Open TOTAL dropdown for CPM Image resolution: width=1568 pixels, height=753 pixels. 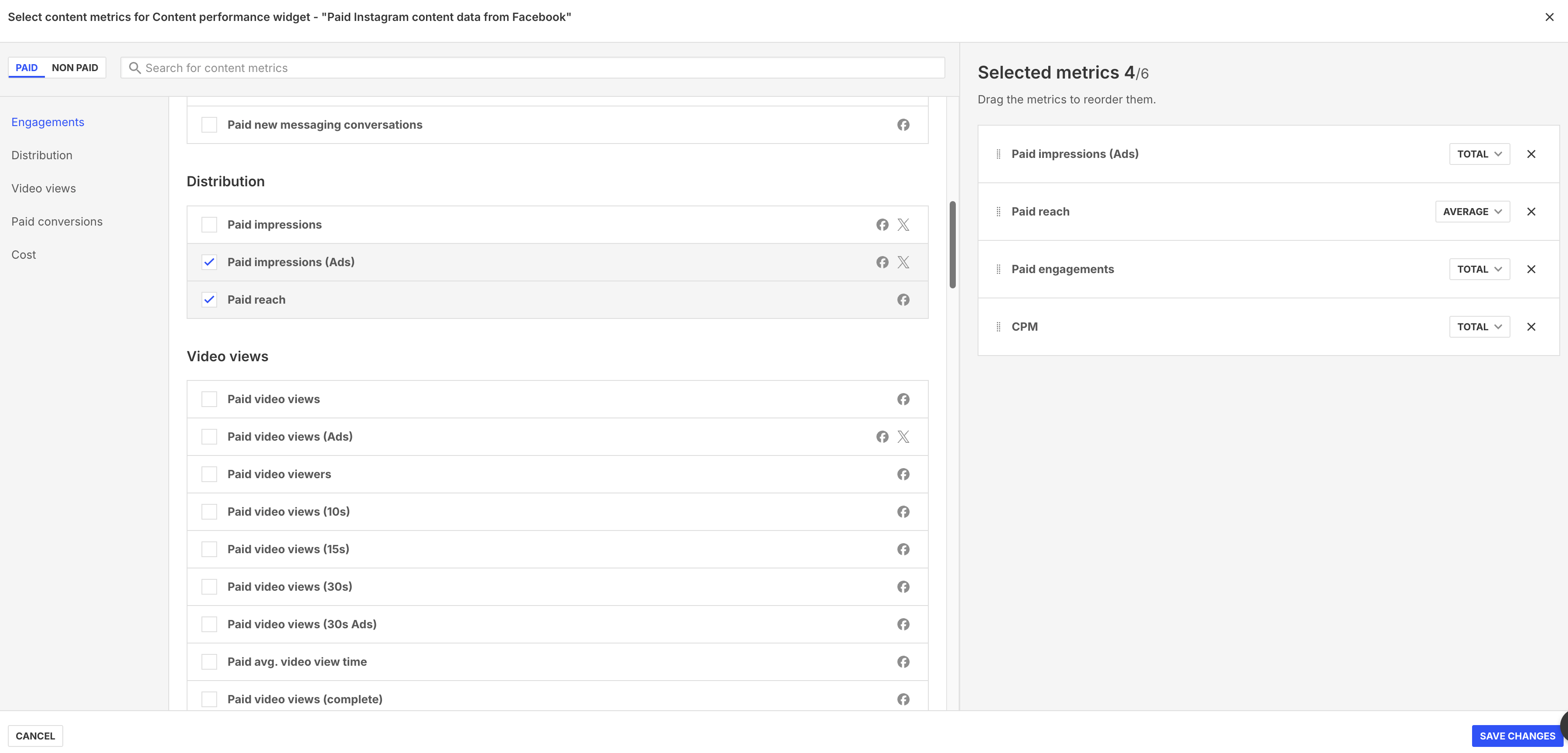[1479, 326]
